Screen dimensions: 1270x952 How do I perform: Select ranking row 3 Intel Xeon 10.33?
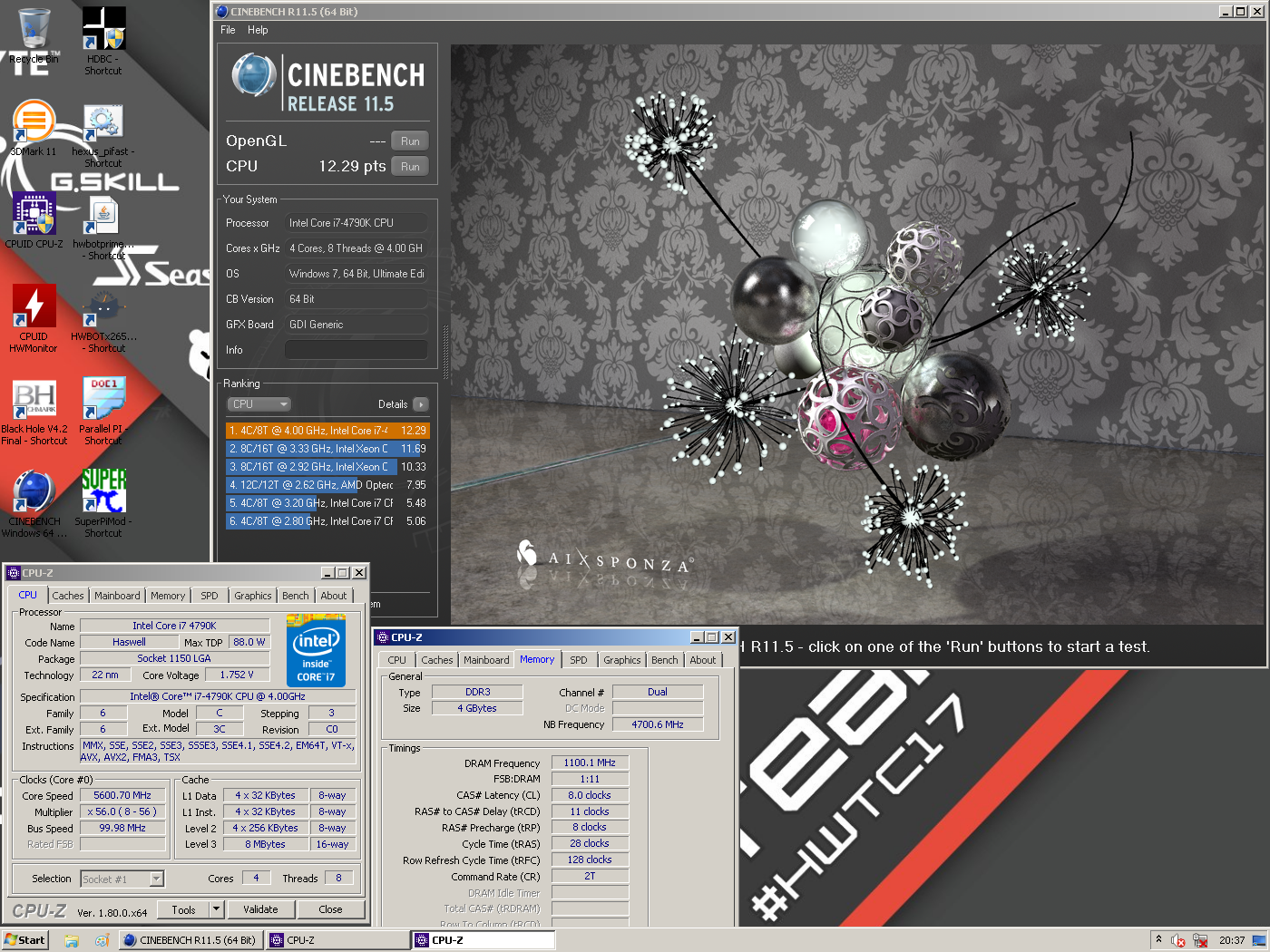(x=327, y=467)
